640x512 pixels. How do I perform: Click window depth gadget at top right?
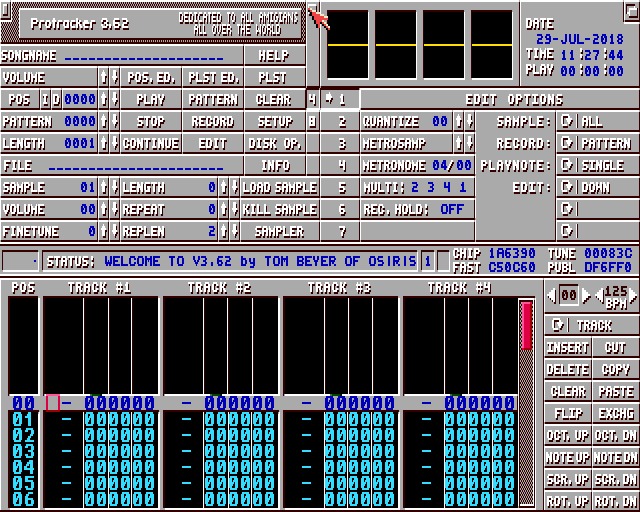tap(631, 10)
